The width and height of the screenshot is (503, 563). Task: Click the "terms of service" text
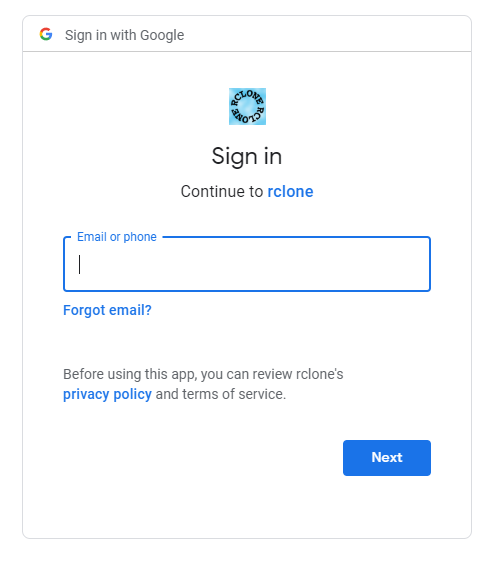coord(234,394)
